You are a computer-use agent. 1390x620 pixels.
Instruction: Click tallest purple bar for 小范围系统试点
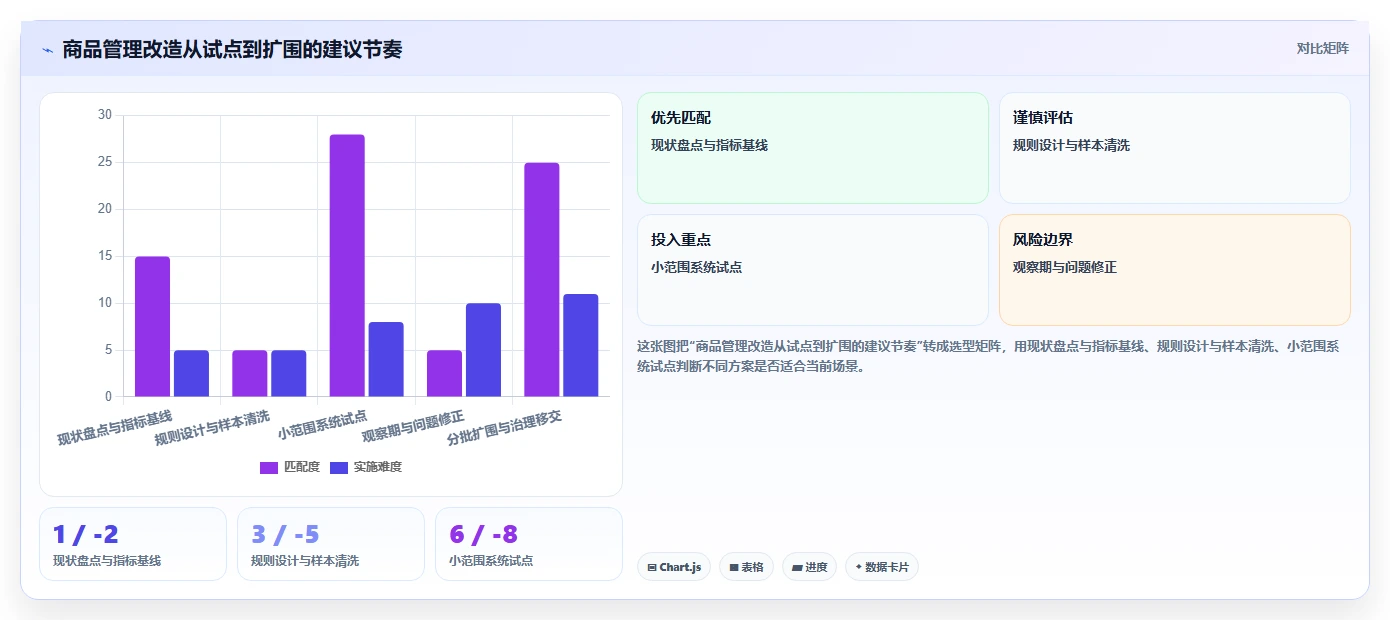click(347, 266)
